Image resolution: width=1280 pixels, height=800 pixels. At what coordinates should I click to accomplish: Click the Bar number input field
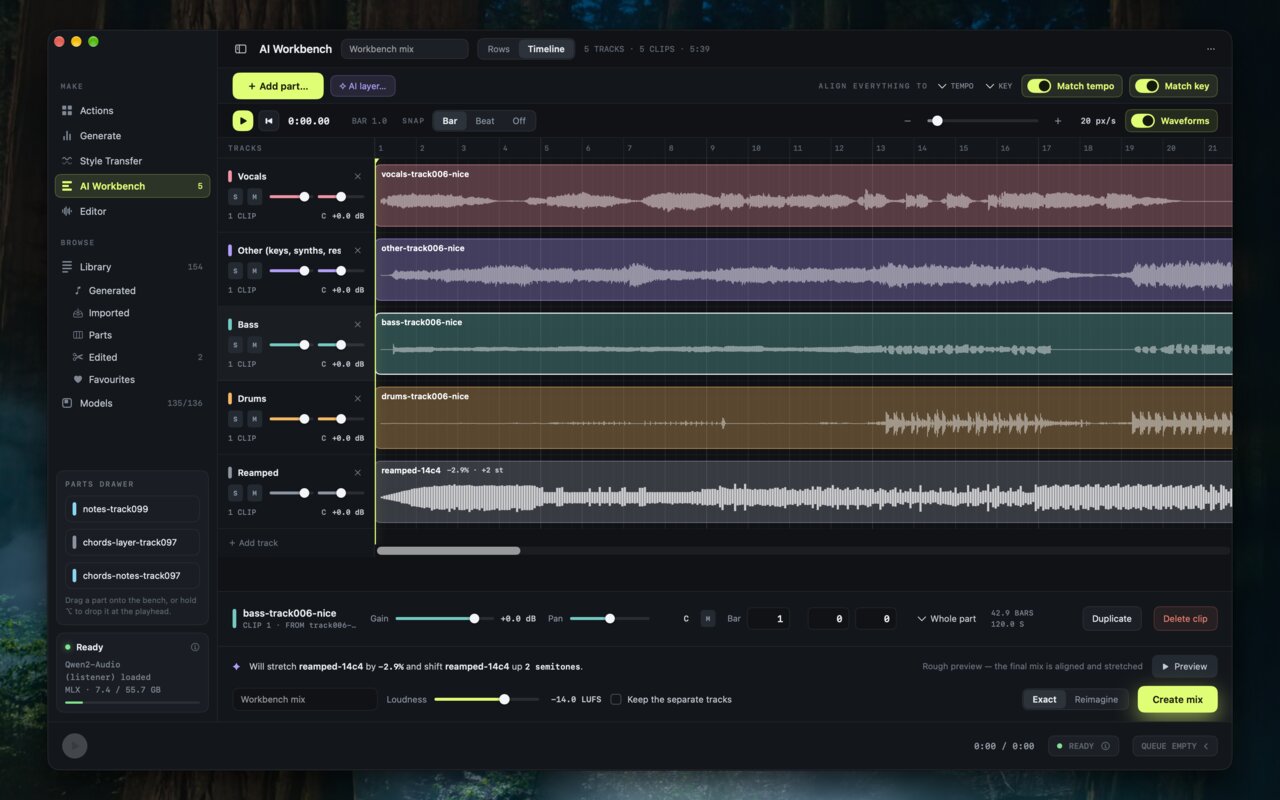click(768, 619)
